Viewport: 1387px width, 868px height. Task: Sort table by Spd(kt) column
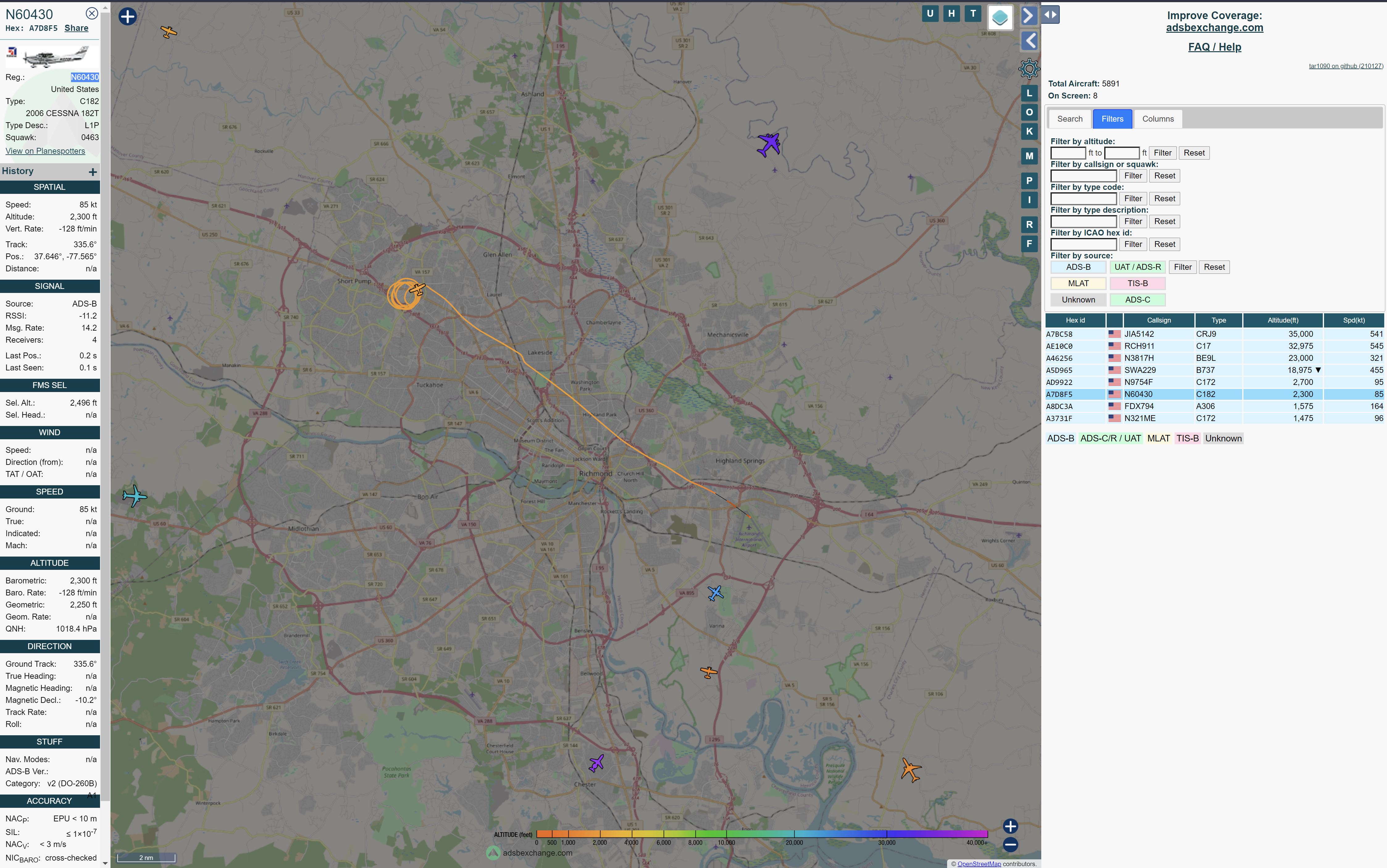pos(1354,320)
